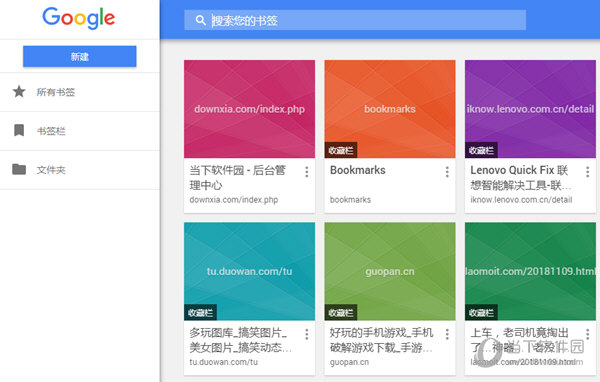The height and width of the screenshot is (382, 600).
Task: Click 收藏栏 tag on Lenovo thumbnail
Action: [x=481, y=150]
